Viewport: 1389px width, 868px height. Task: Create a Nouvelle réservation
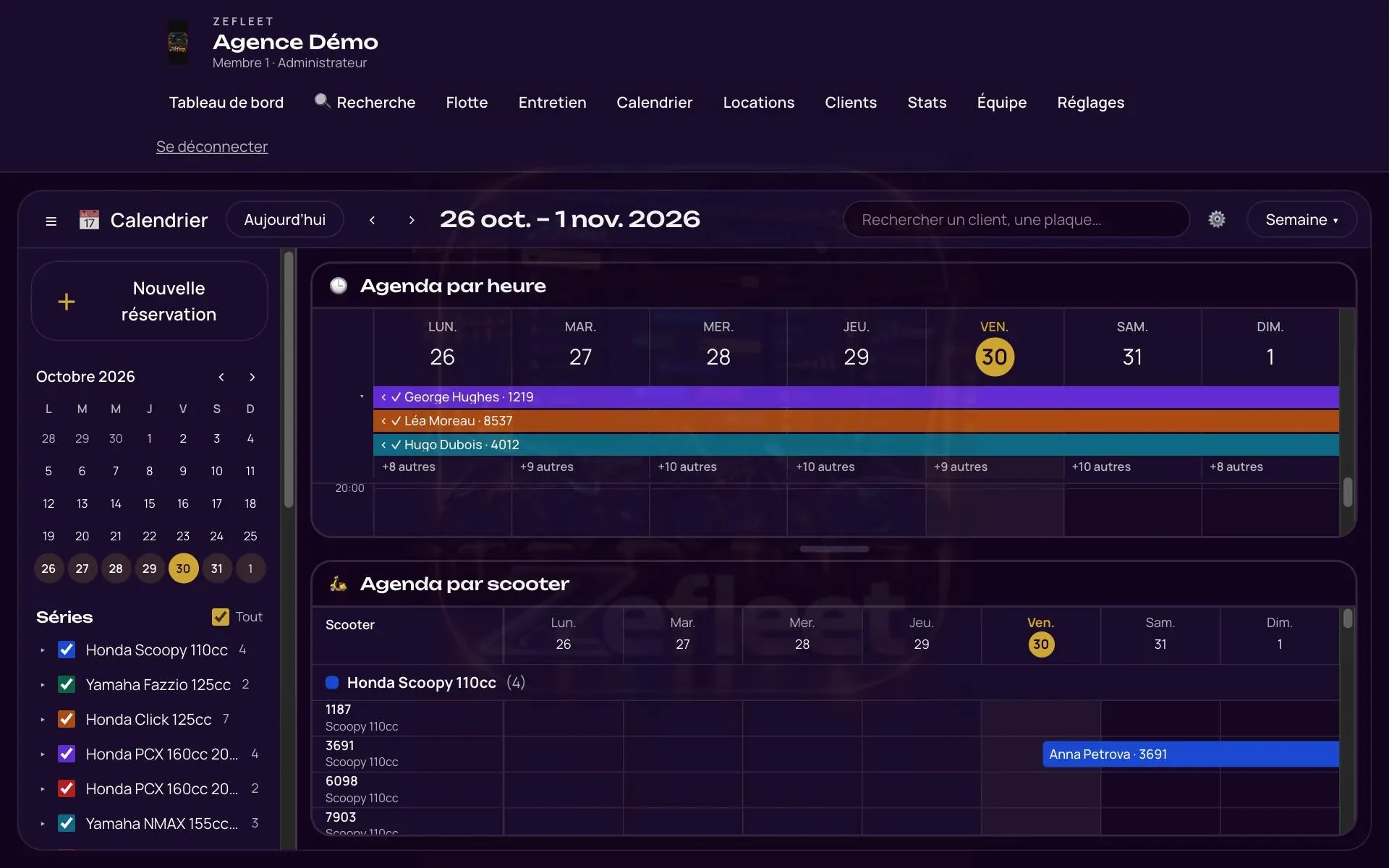click(x=149, y=301)
